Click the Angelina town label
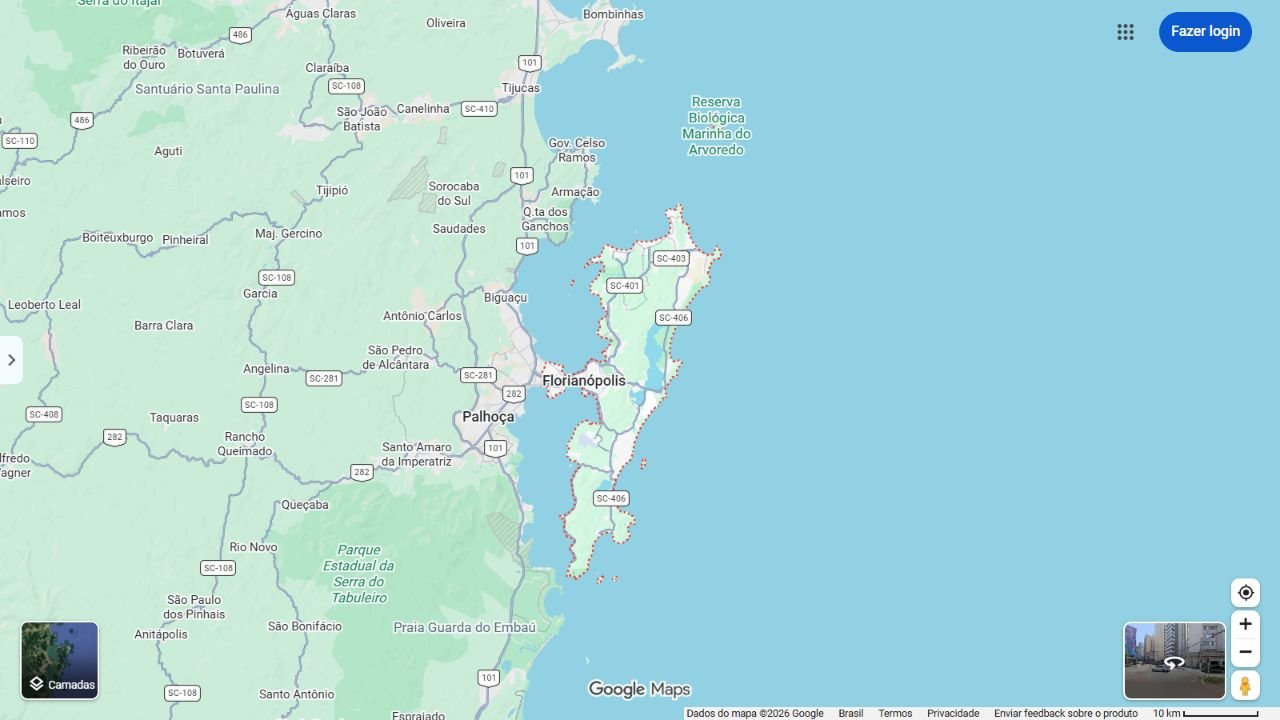This screenshot has width=1280, height=720. point(266,369)
